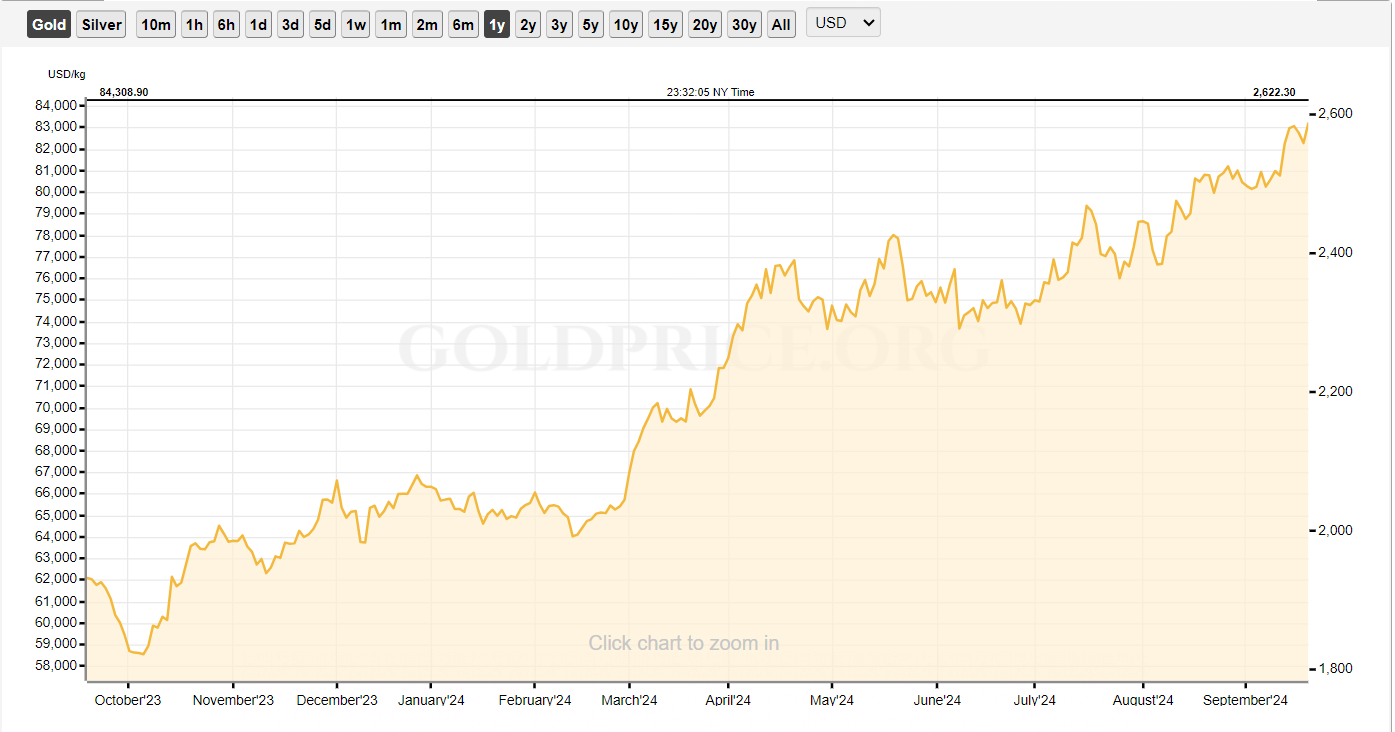1395x732 pixels.
Task: Click the August'24 axis label
Action: pyautogui.click(x=1143, y=700)
